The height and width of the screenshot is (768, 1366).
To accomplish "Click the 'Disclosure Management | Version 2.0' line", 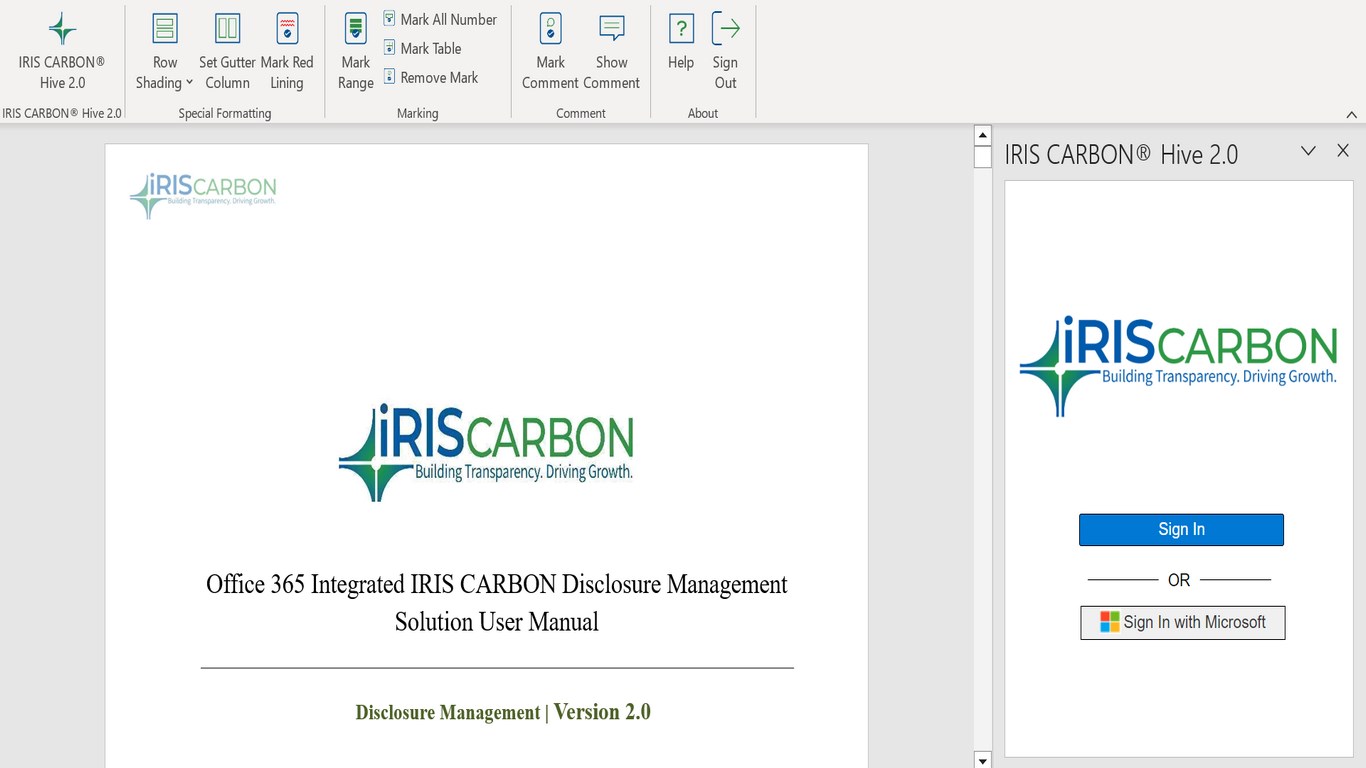I will [503, 712].
